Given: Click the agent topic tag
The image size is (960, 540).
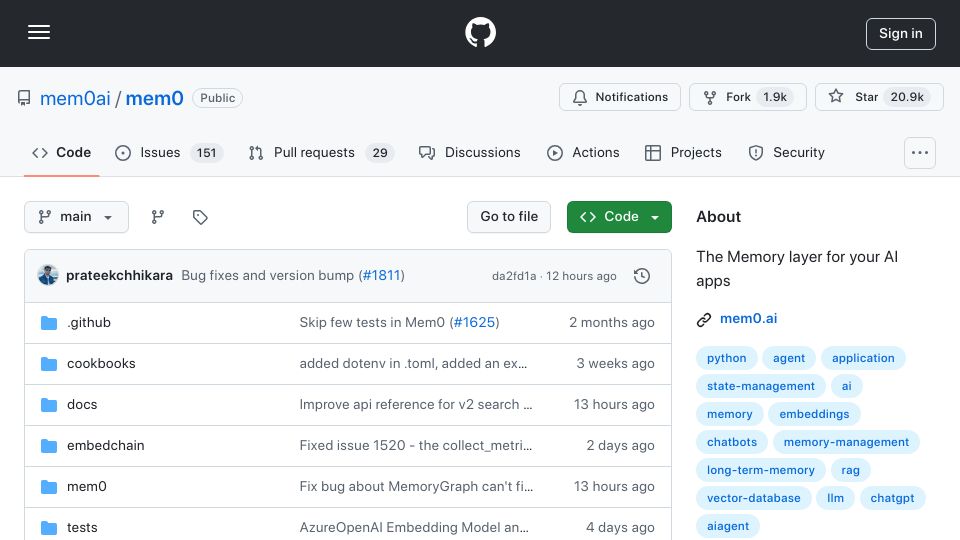Looking at the screenshot, I should coord(789,358).
